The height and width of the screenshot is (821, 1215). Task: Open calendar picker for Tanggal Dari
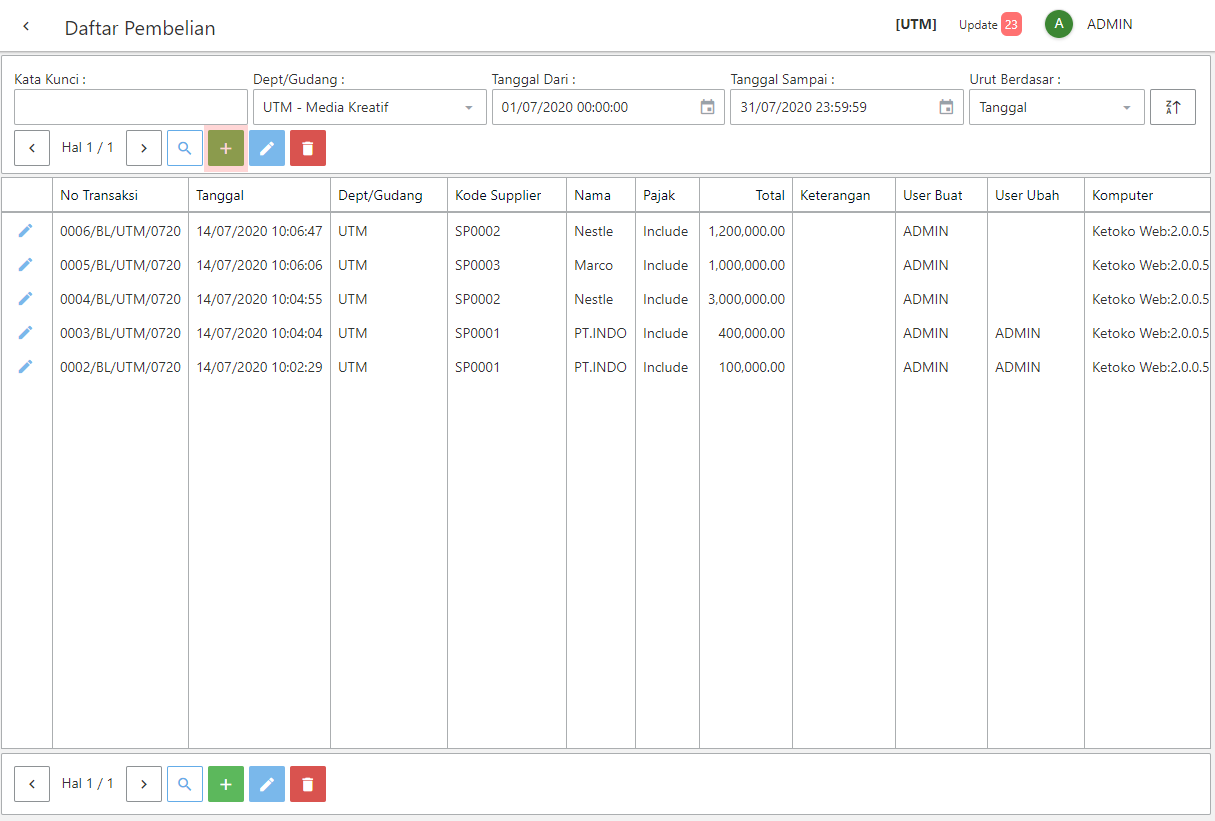707,107
